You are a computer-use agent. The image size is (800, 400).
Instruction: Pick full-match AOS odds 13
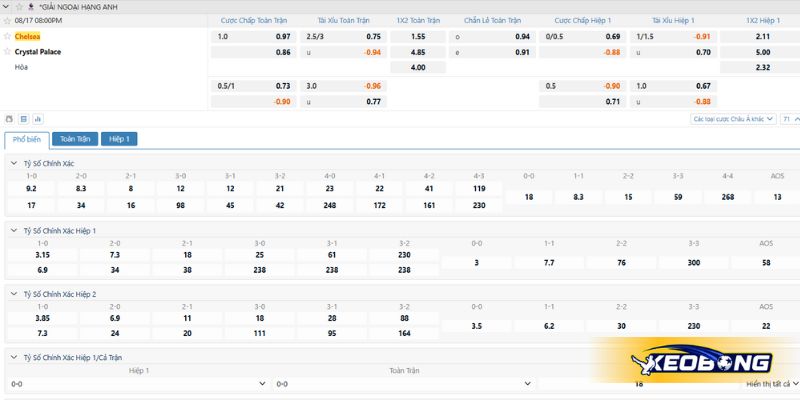[777, 197]
